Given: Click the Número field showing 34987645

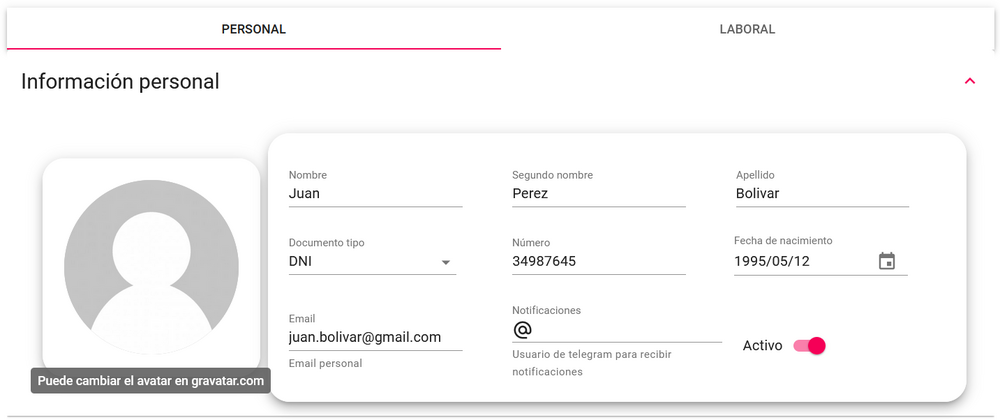Looking at the screenshot, I should 598,262.
